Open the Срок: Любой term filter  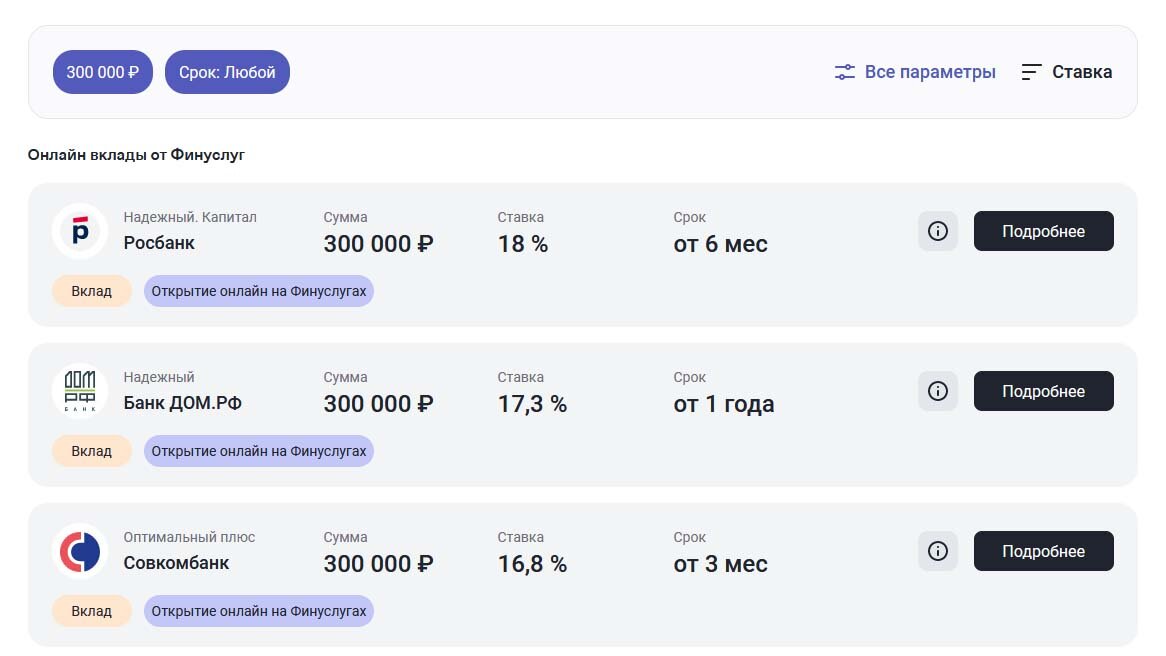coord(227,72)
